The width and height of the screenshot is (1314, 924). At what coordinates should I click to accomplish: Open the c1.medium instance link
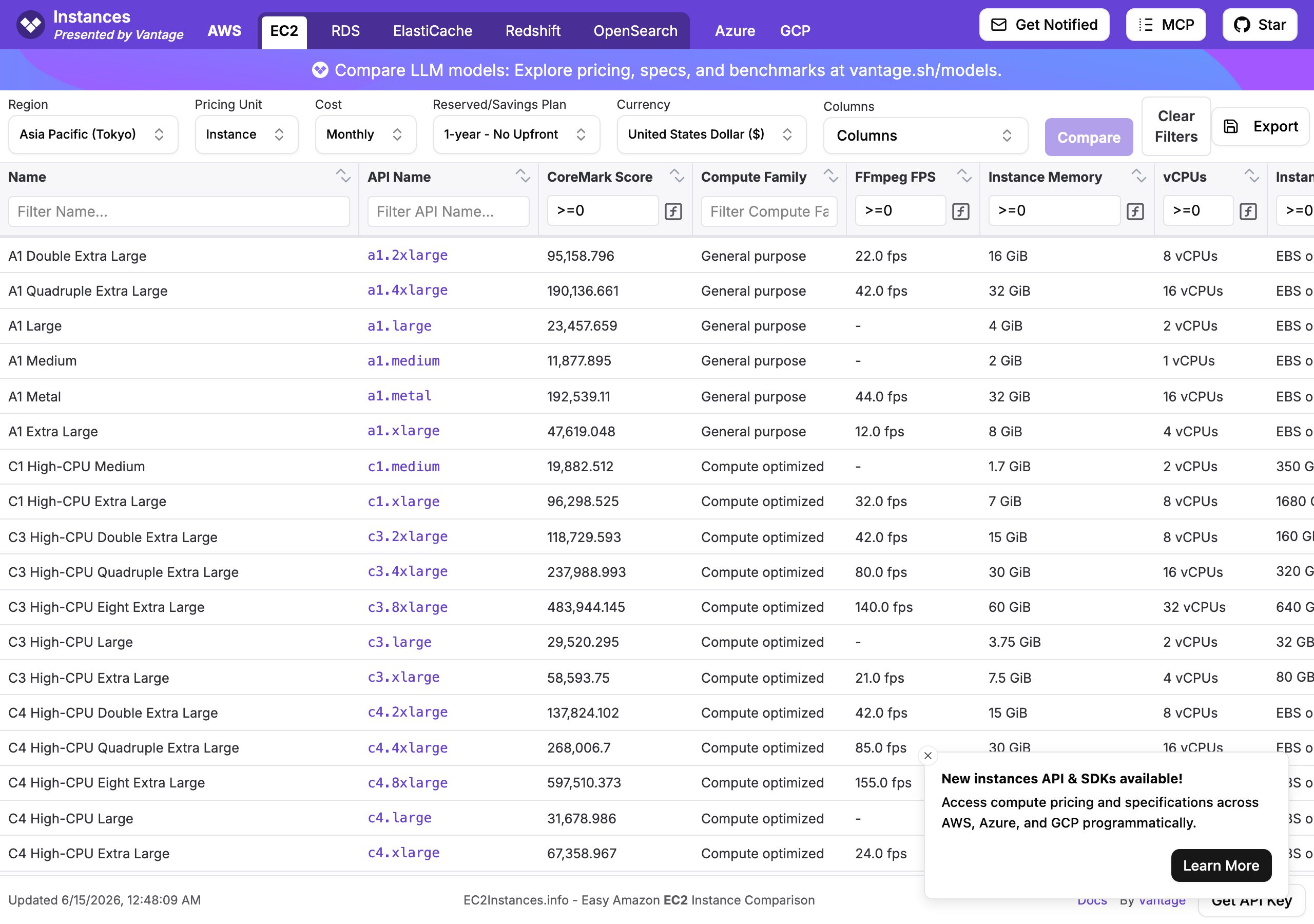[x=403, y=467]
